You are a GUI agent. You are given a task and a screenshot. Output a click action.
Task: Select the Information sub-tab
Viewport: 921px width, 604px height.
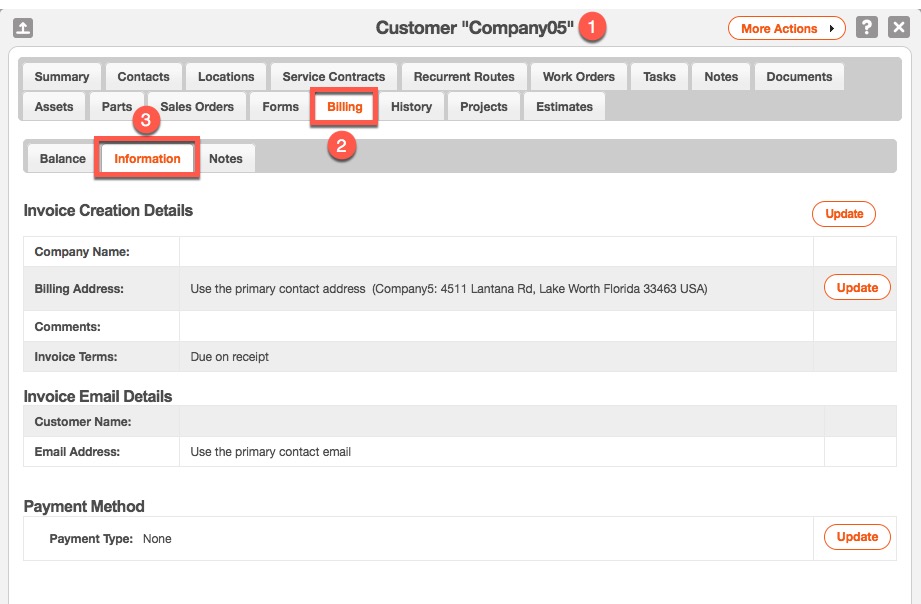click(x=147, y=159)
